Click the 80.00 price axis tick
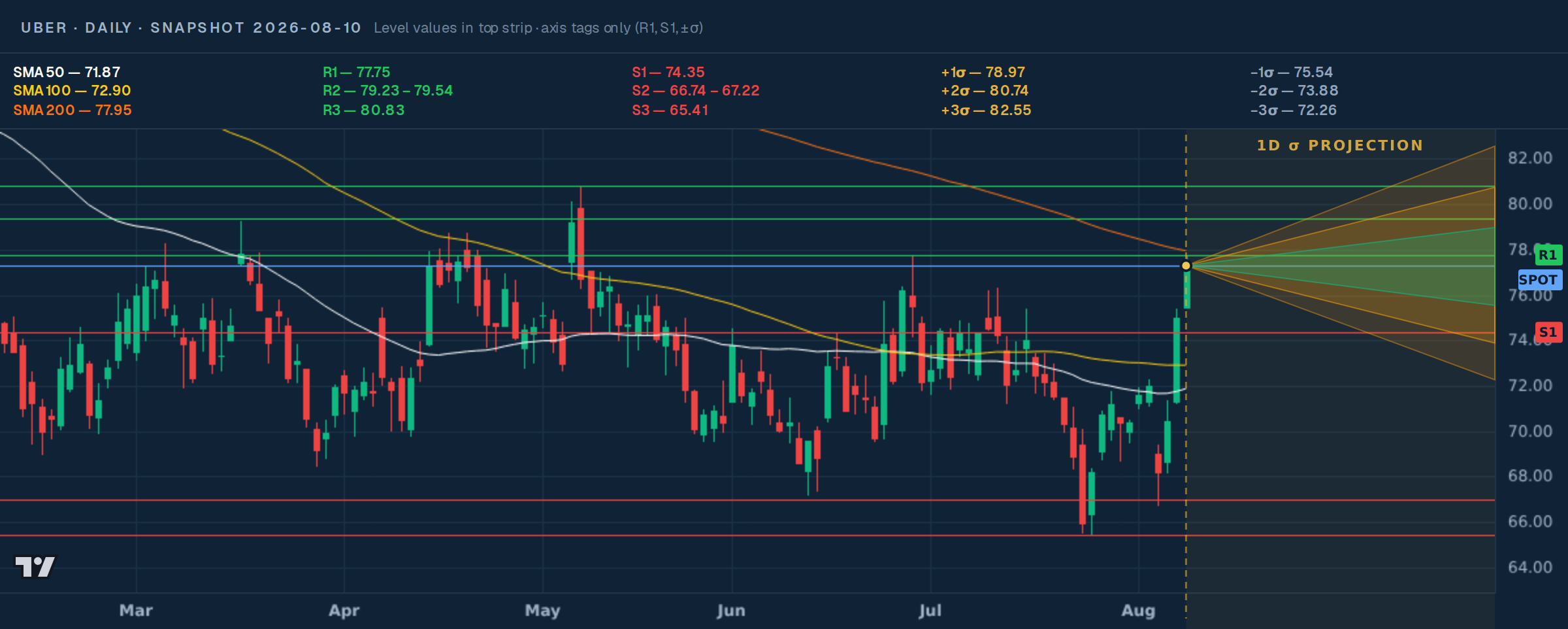Image resolution: width=1568 pixels, height=629 pixels. [1530, 203]
